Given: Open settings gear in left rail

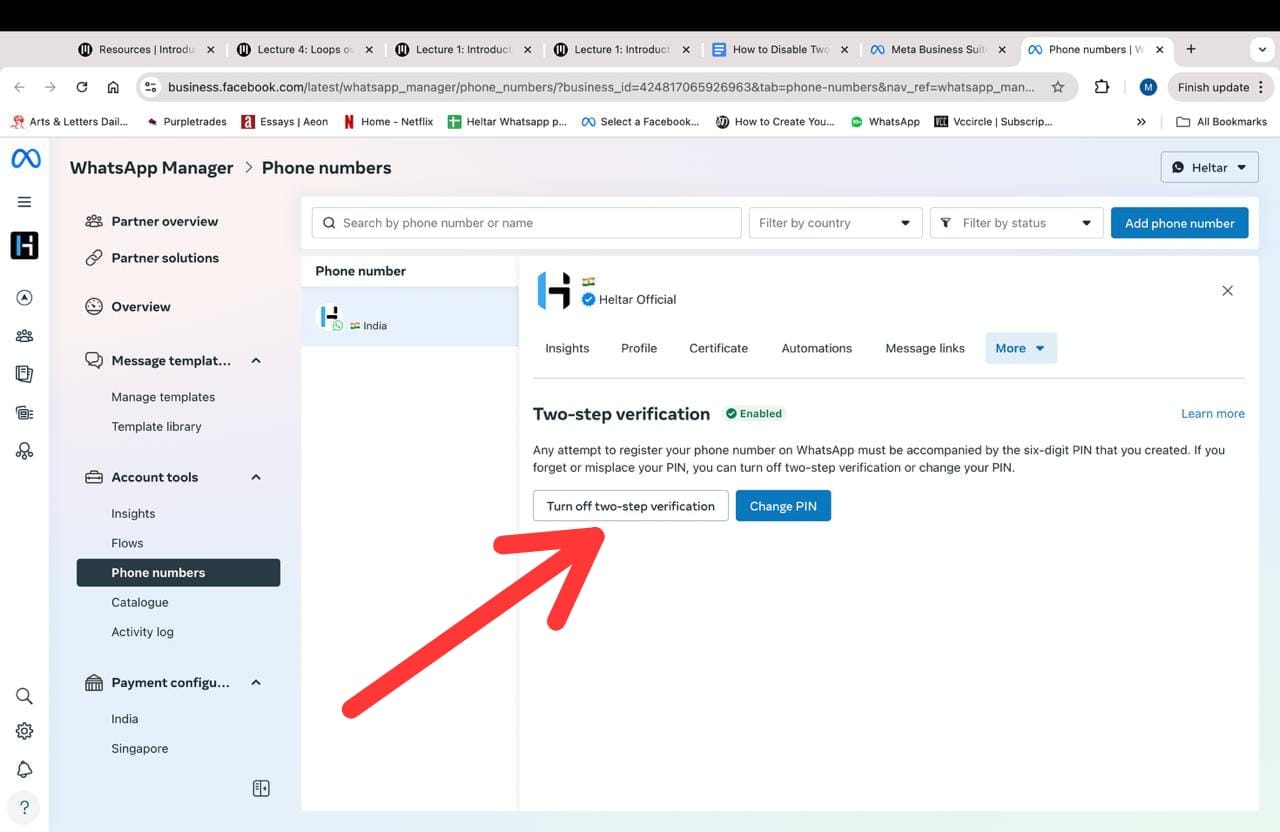Looking at the screenshot, I should (x=25, y=731).
